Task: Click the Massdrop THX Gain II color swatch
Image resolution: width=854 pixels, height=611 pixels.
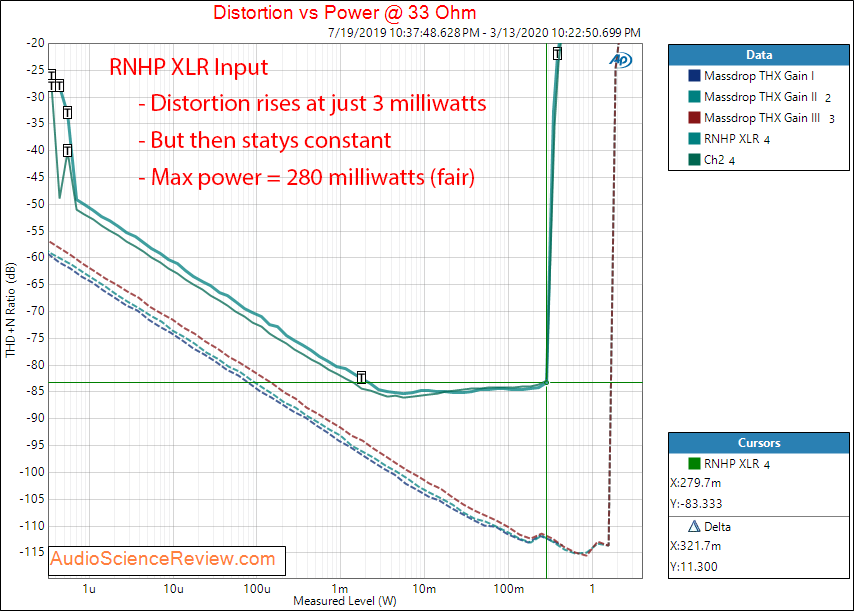Action: click(x=694, y=97)
